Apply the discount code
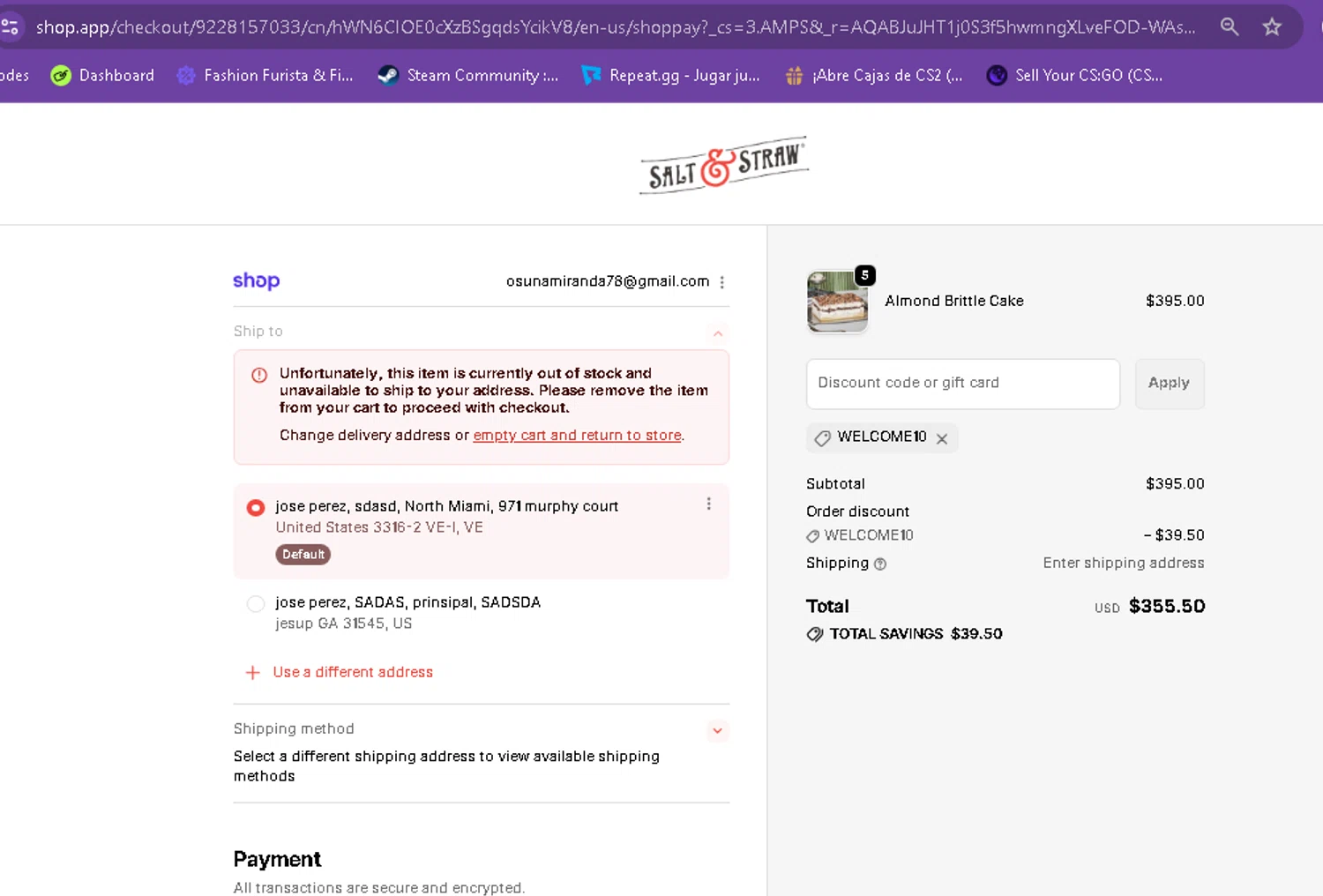Viewport: 1323px width, 896px height. point(1170,384)
